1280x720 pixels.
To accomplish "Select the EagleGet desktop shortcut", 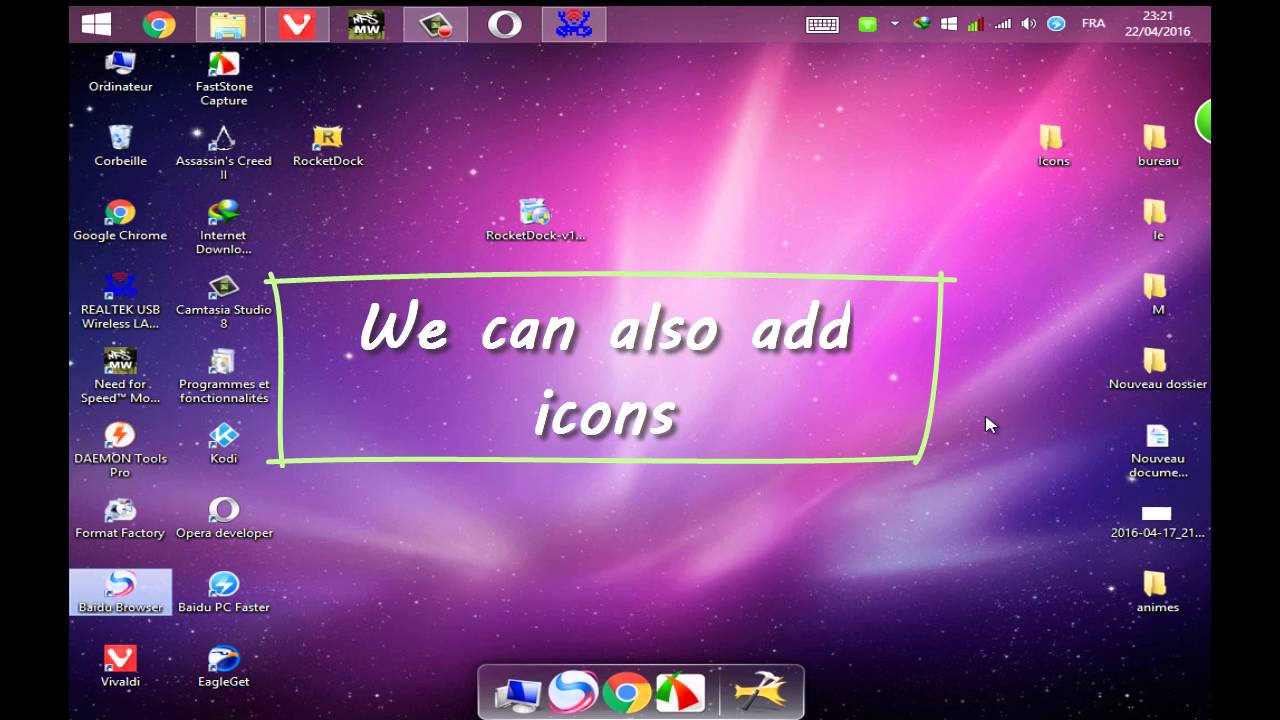I will (x=223, y=666).
